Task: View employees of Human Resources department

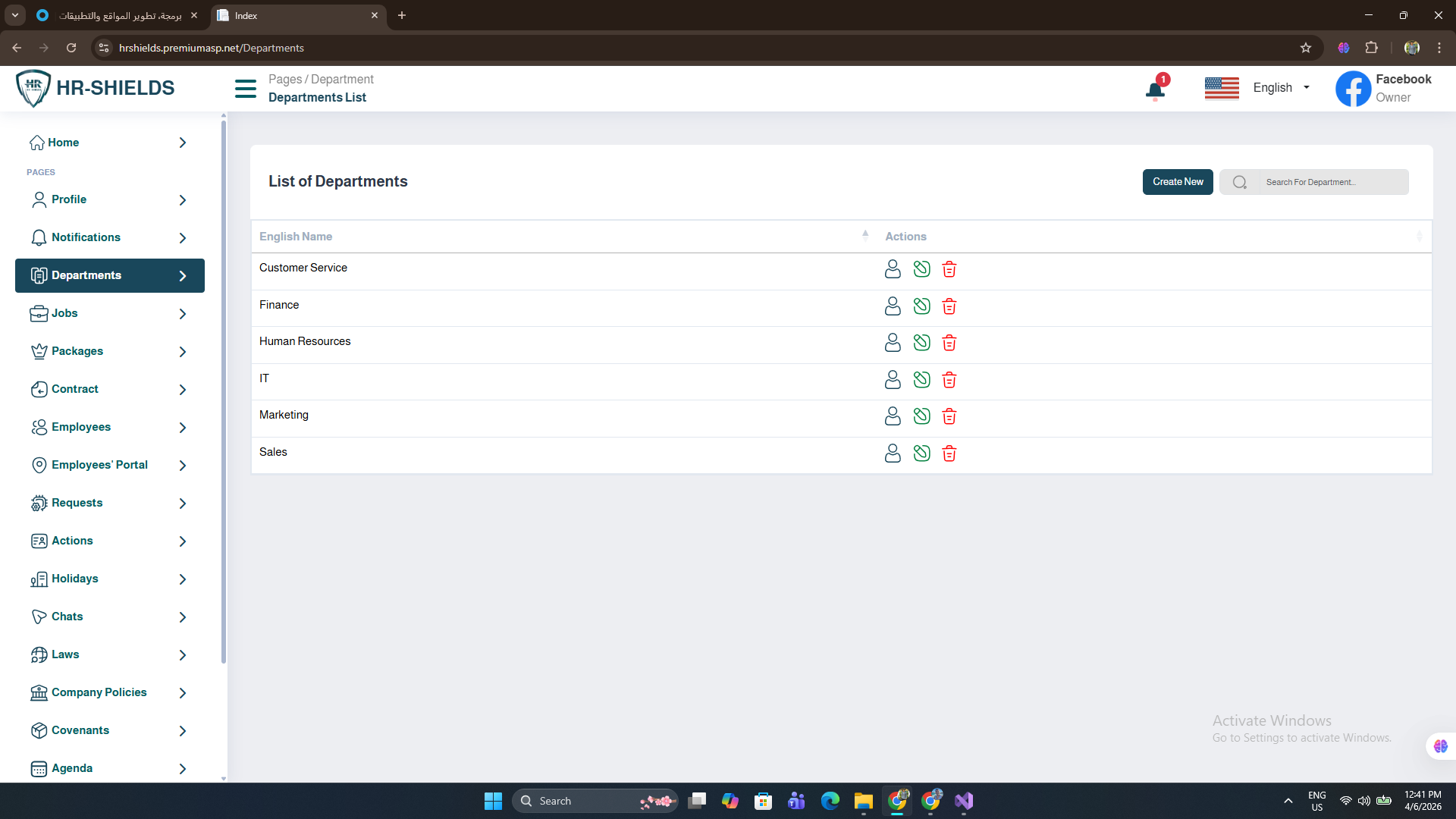Action: (x=893, y=343)
